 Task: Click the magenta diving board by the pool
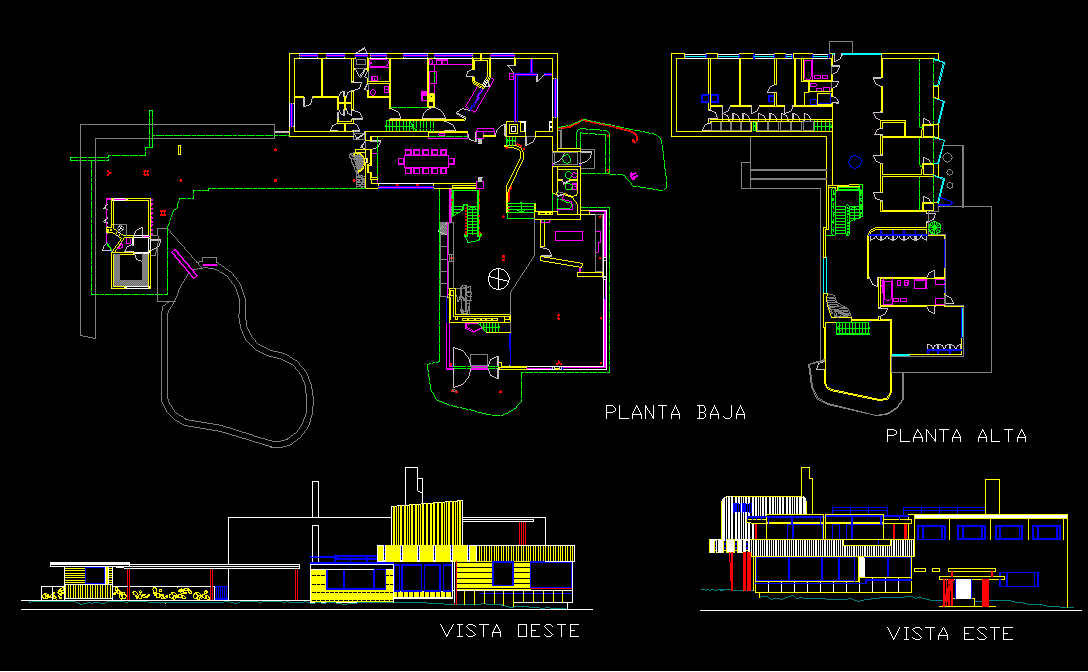tap(183, 264)
